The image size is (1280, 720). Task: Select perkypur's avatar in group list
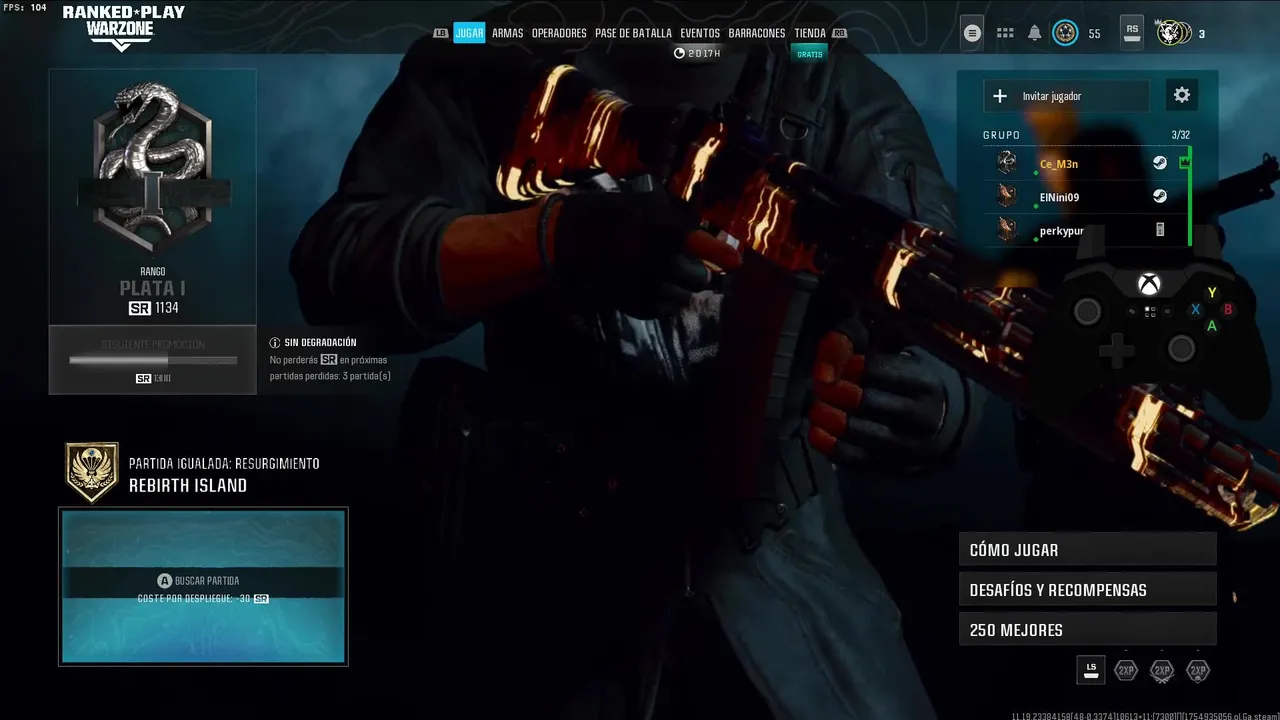(x=1007, y=230)
